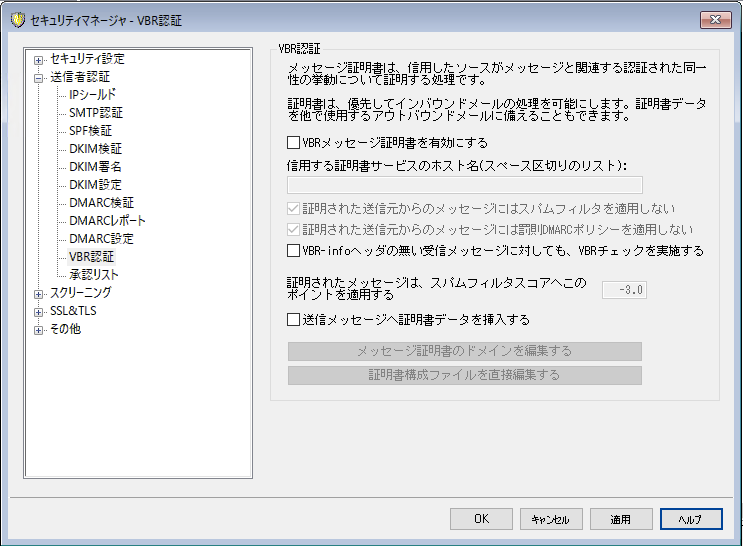Toggle スパムフィルタを適用しない checkbox

tap(293, 209)
